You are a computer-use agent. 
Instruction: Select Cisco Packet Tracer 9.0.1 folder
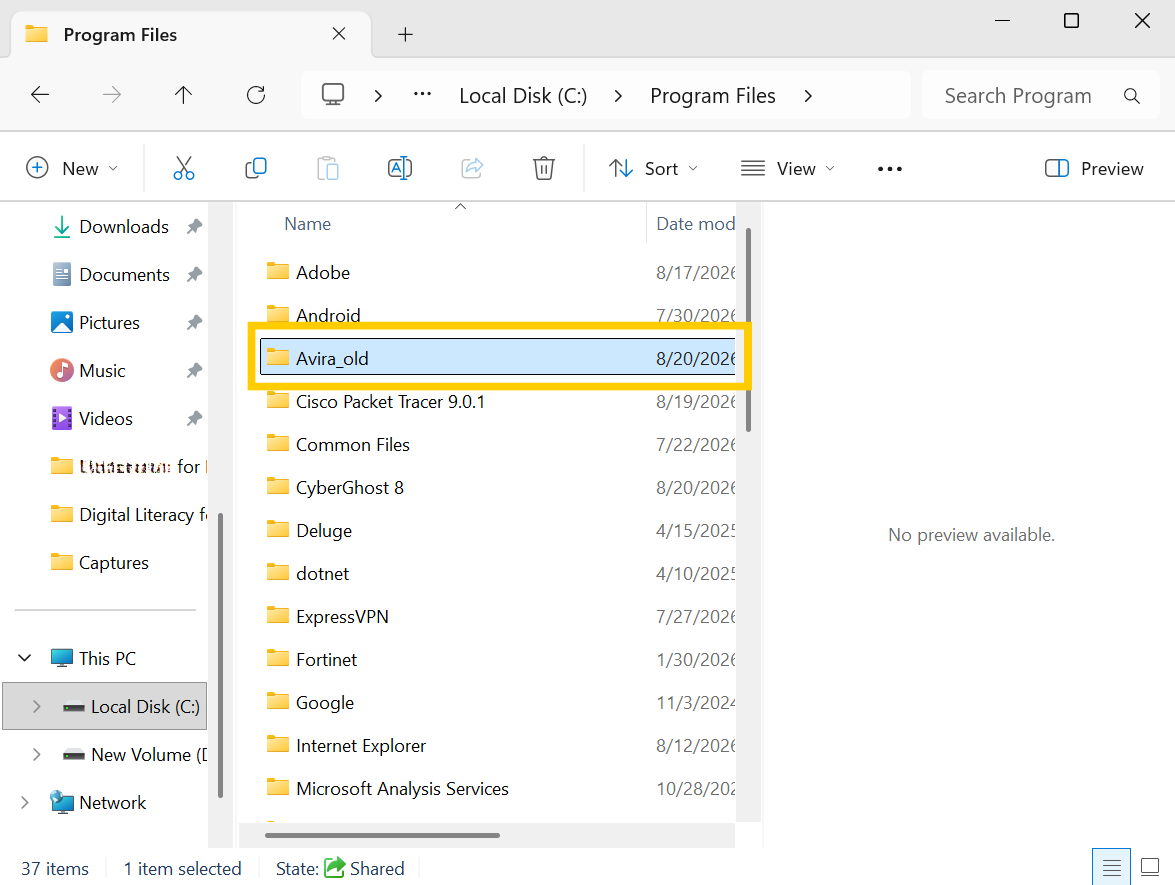(x=498, y=401)
